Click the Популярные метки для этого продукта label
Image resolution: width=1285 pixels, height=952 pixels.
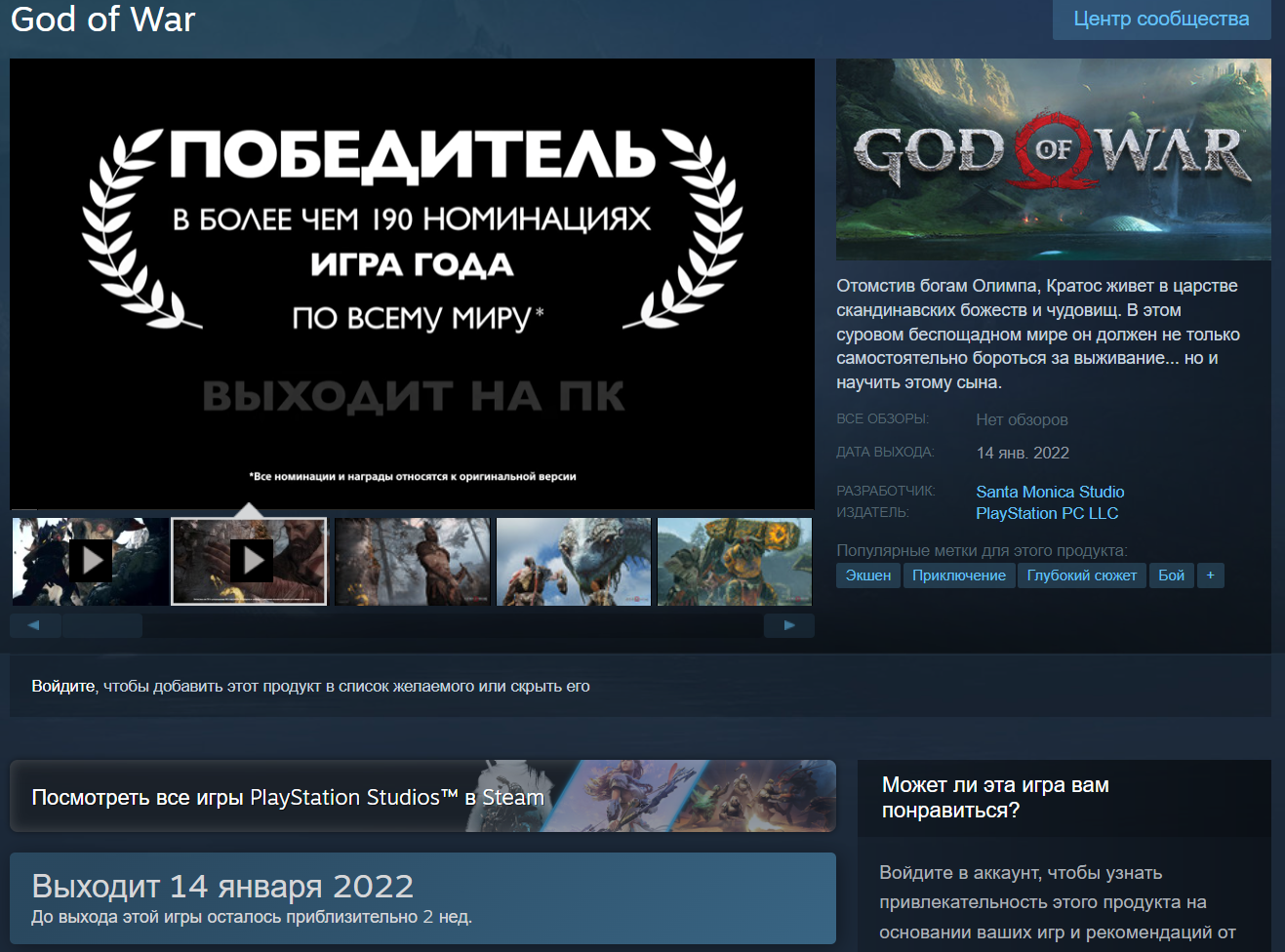[982, 550]
